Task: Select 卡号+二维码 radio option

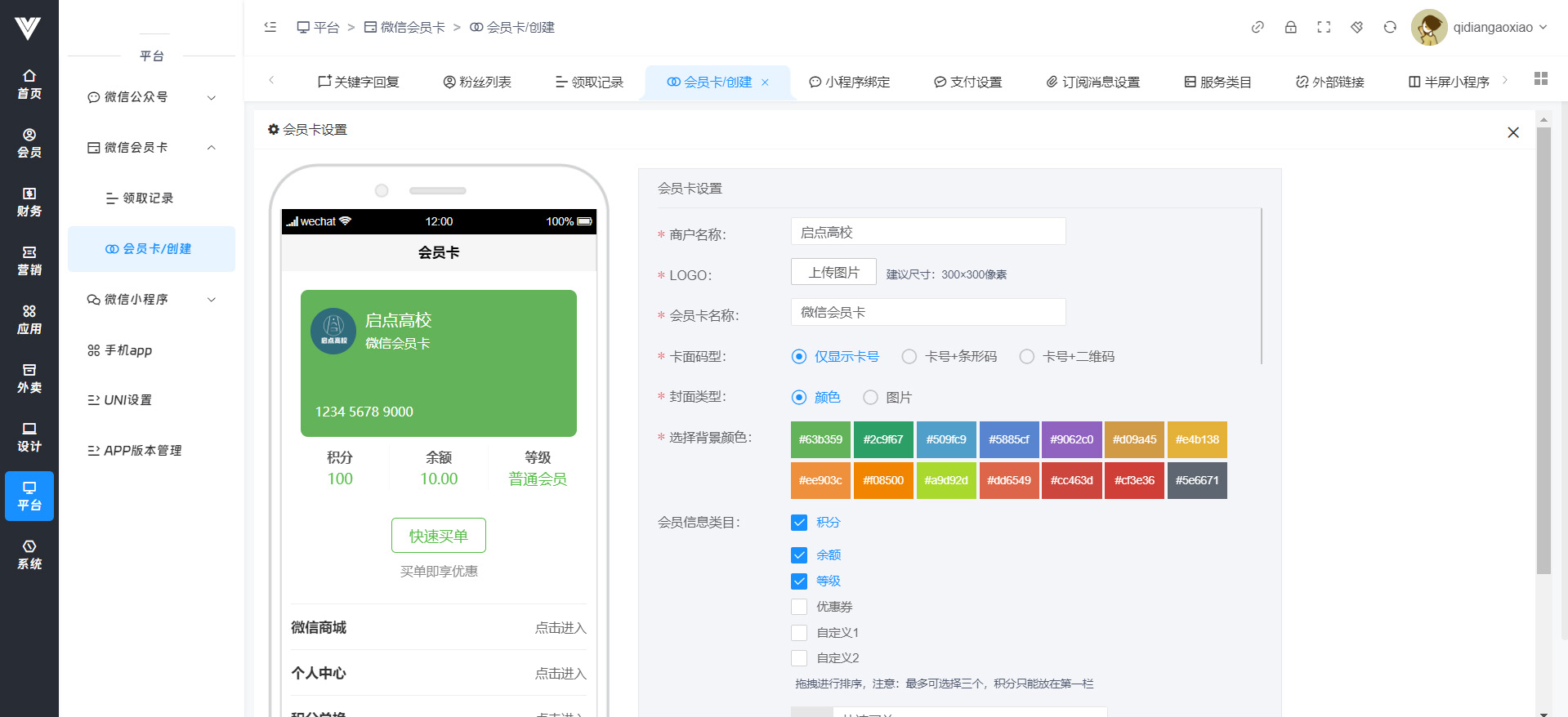Action: (1027, 357)
